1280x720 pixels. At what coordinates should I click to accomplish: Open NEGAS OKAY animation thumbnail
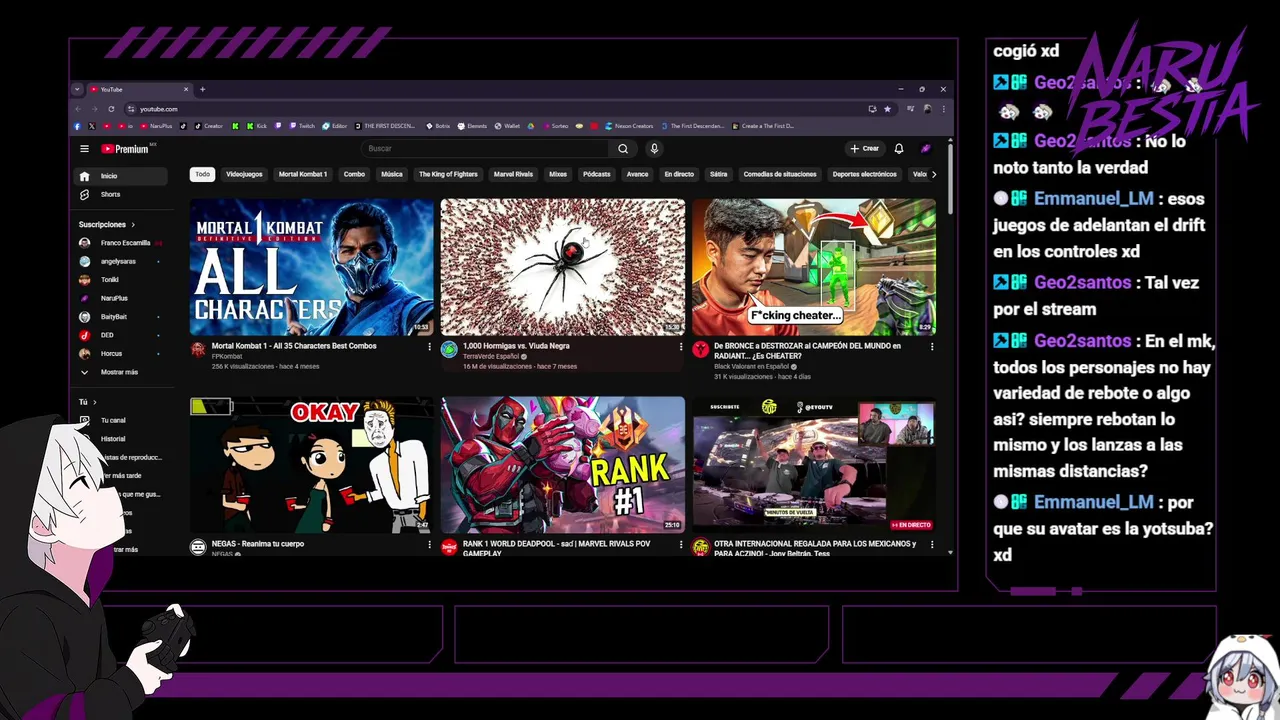point(312,465)
